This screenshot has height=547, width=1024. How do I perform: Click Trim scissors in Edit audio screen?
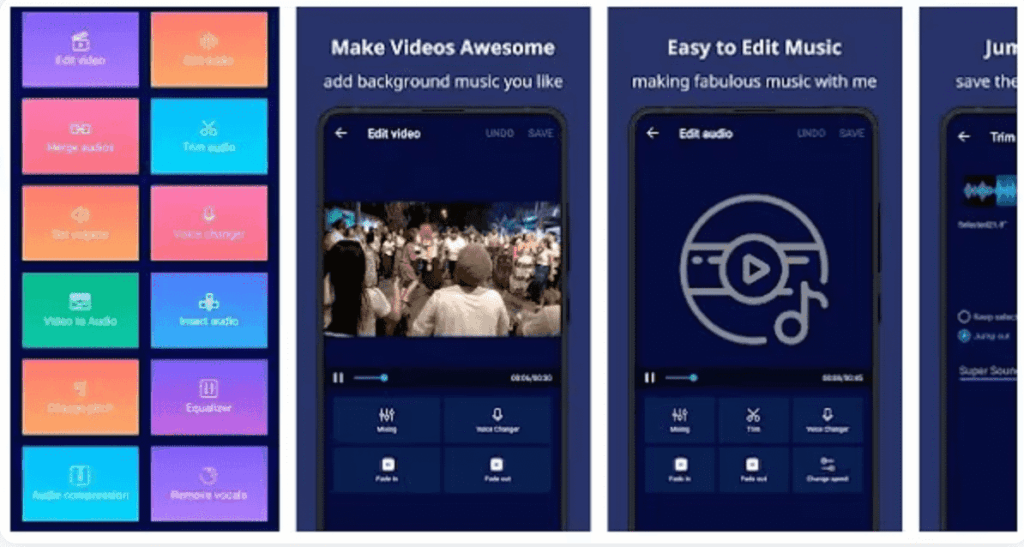[x=754, y=420]
